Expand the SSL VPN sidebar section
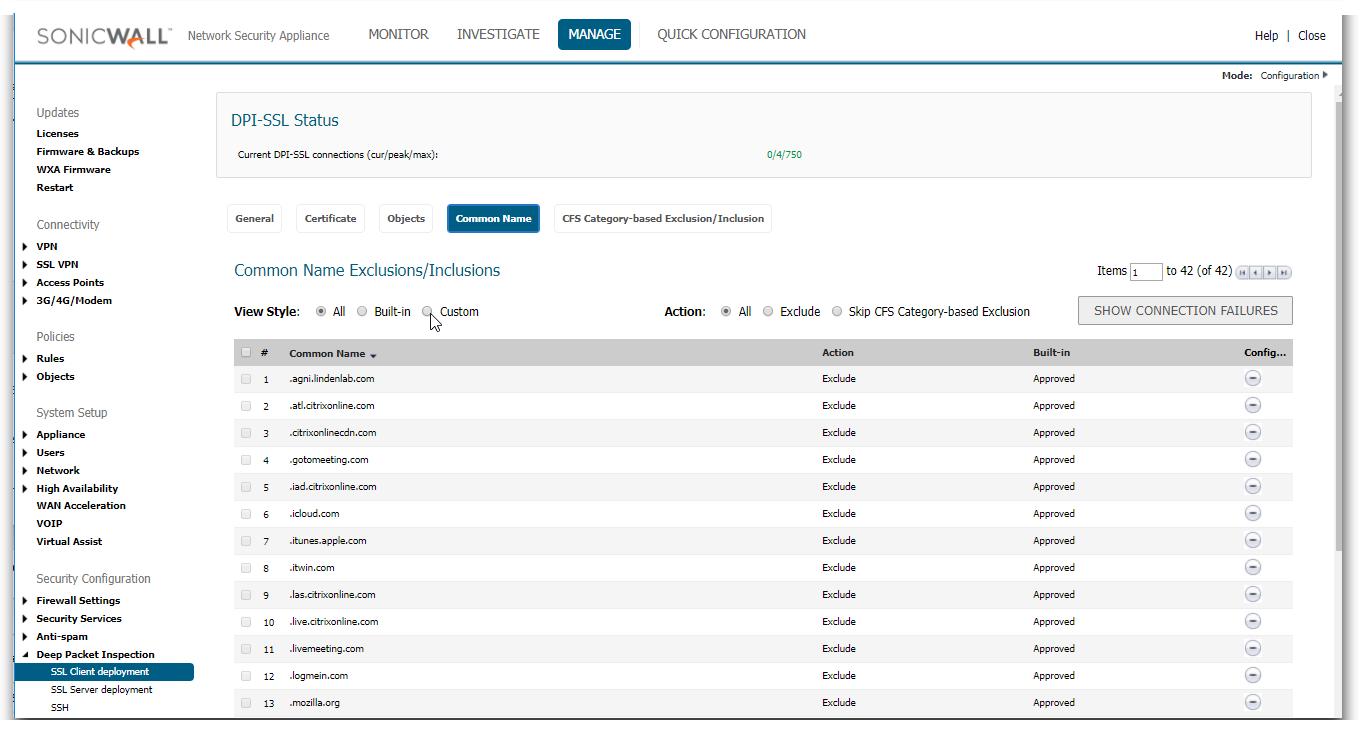1359x735 pixels. (25, 264)
